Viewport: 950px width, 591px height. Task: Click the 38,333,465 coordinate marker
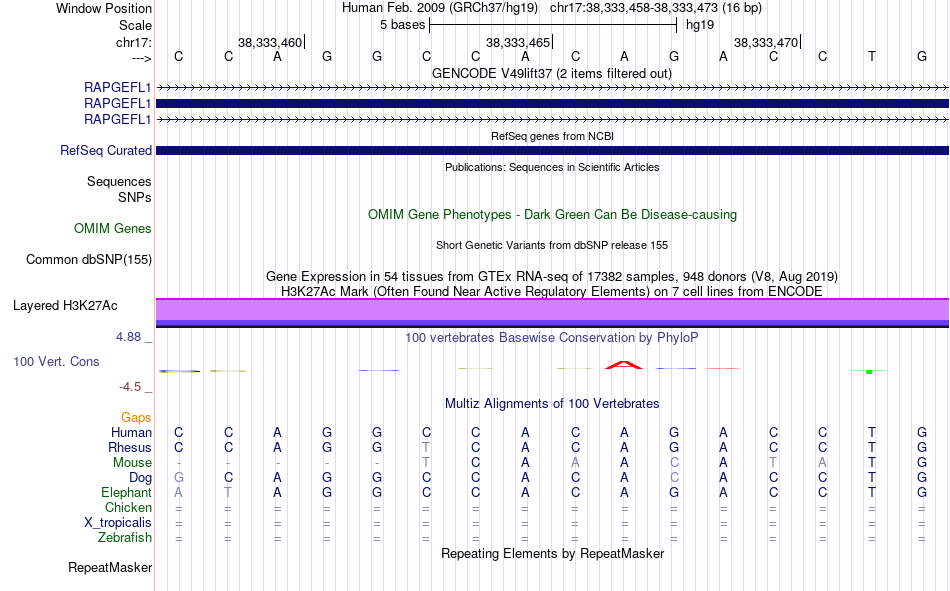[518, 42]
